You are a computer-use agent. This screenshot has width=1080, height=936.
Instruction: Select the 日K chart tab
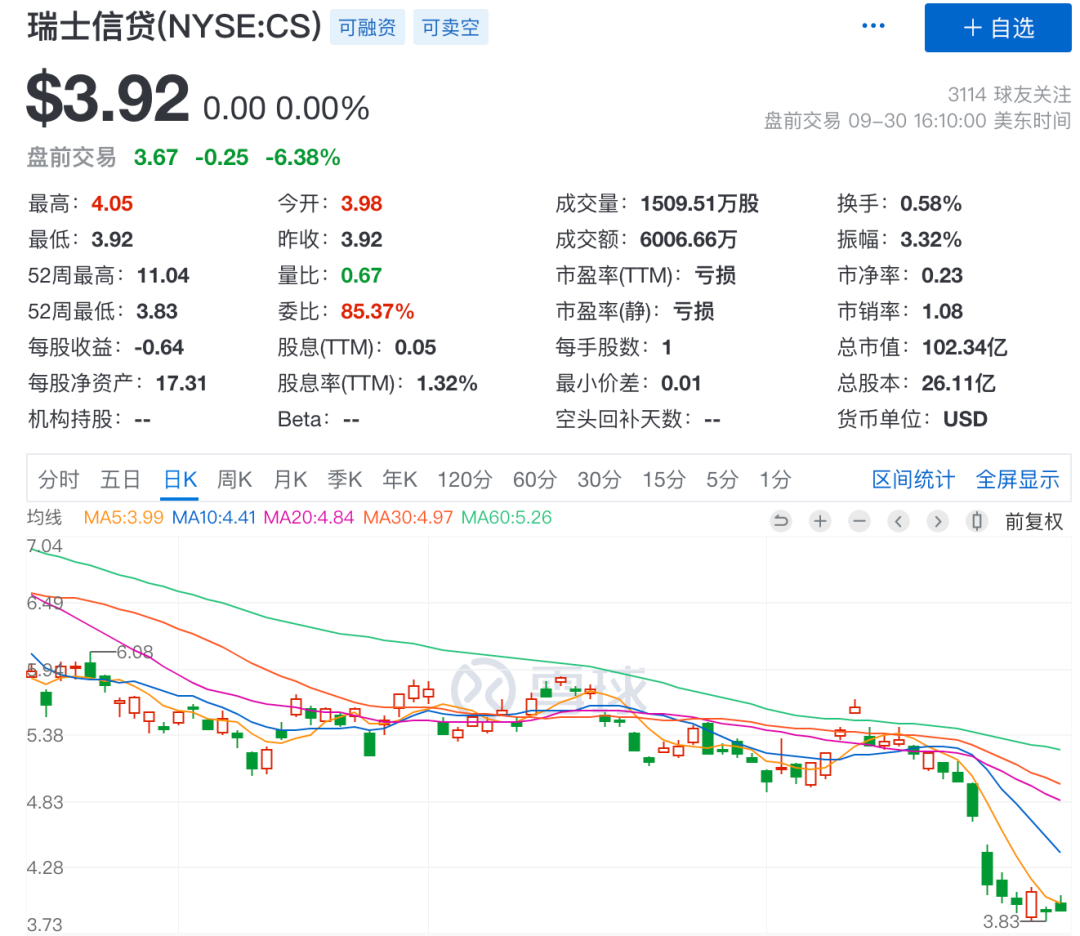pyautogui.click(x=180, y=479)
